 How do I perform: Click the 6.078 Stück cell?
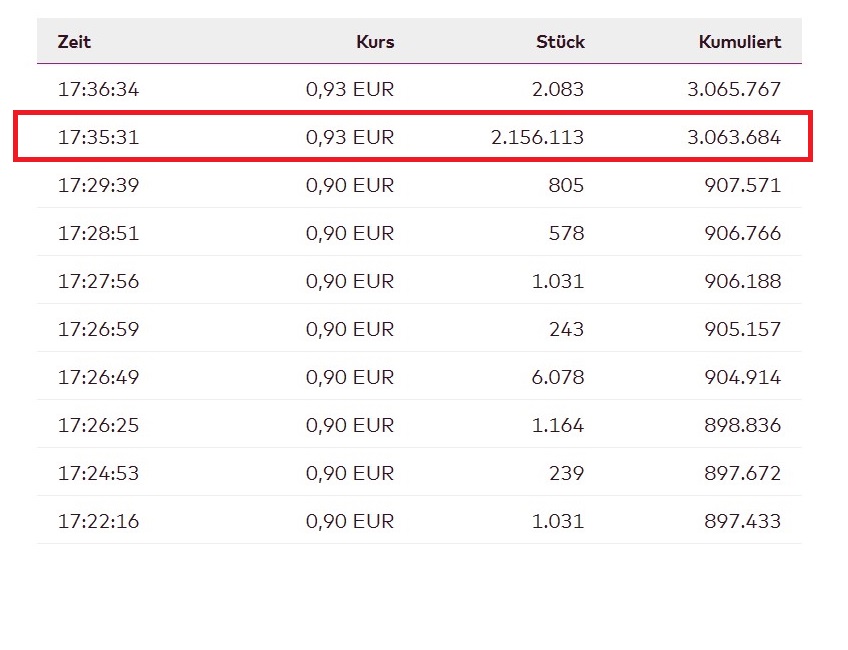point(559,377)
